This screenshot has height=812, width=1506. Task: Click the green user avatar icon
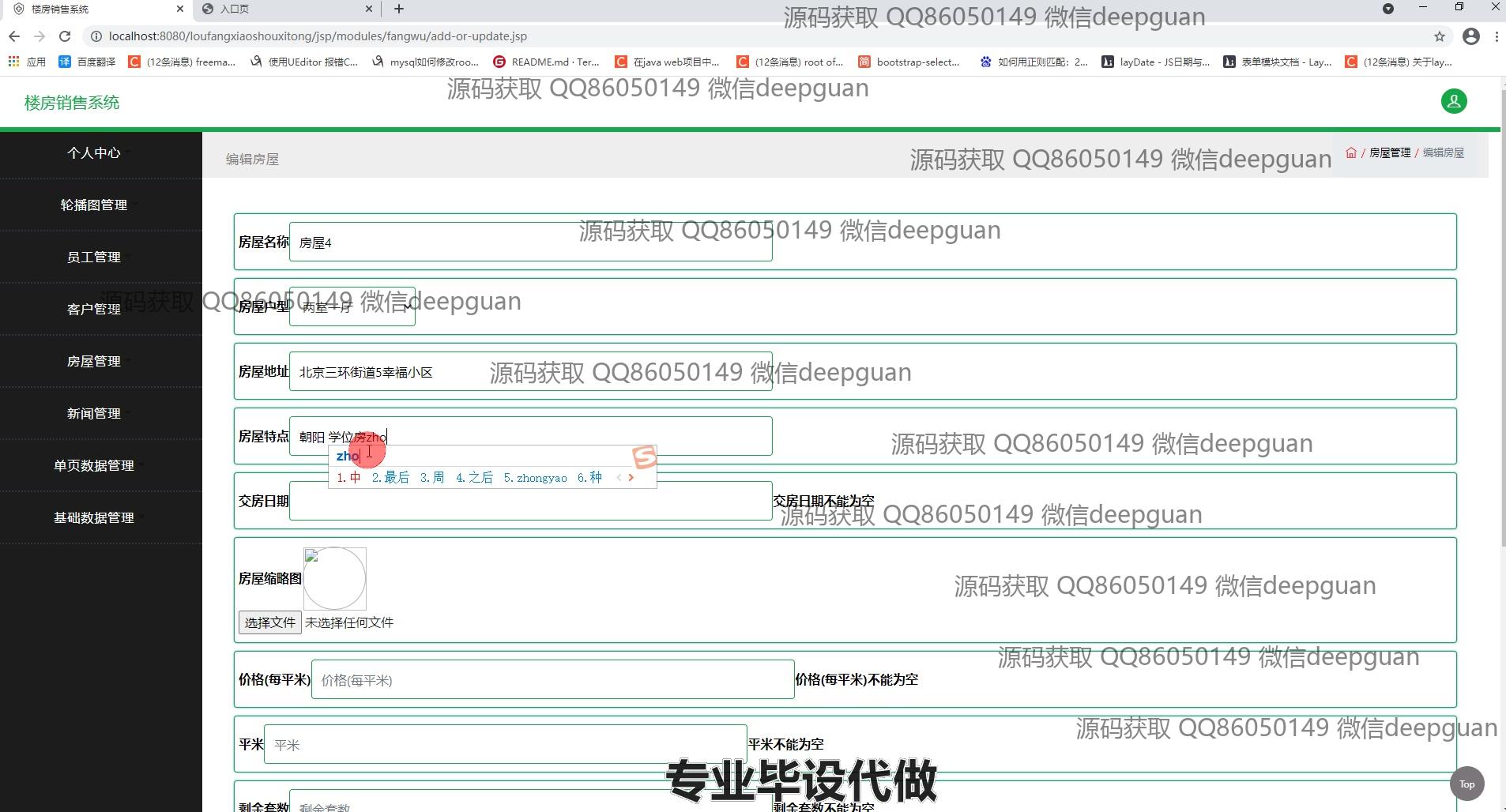pyautogui.click(x=1454, y=101)
